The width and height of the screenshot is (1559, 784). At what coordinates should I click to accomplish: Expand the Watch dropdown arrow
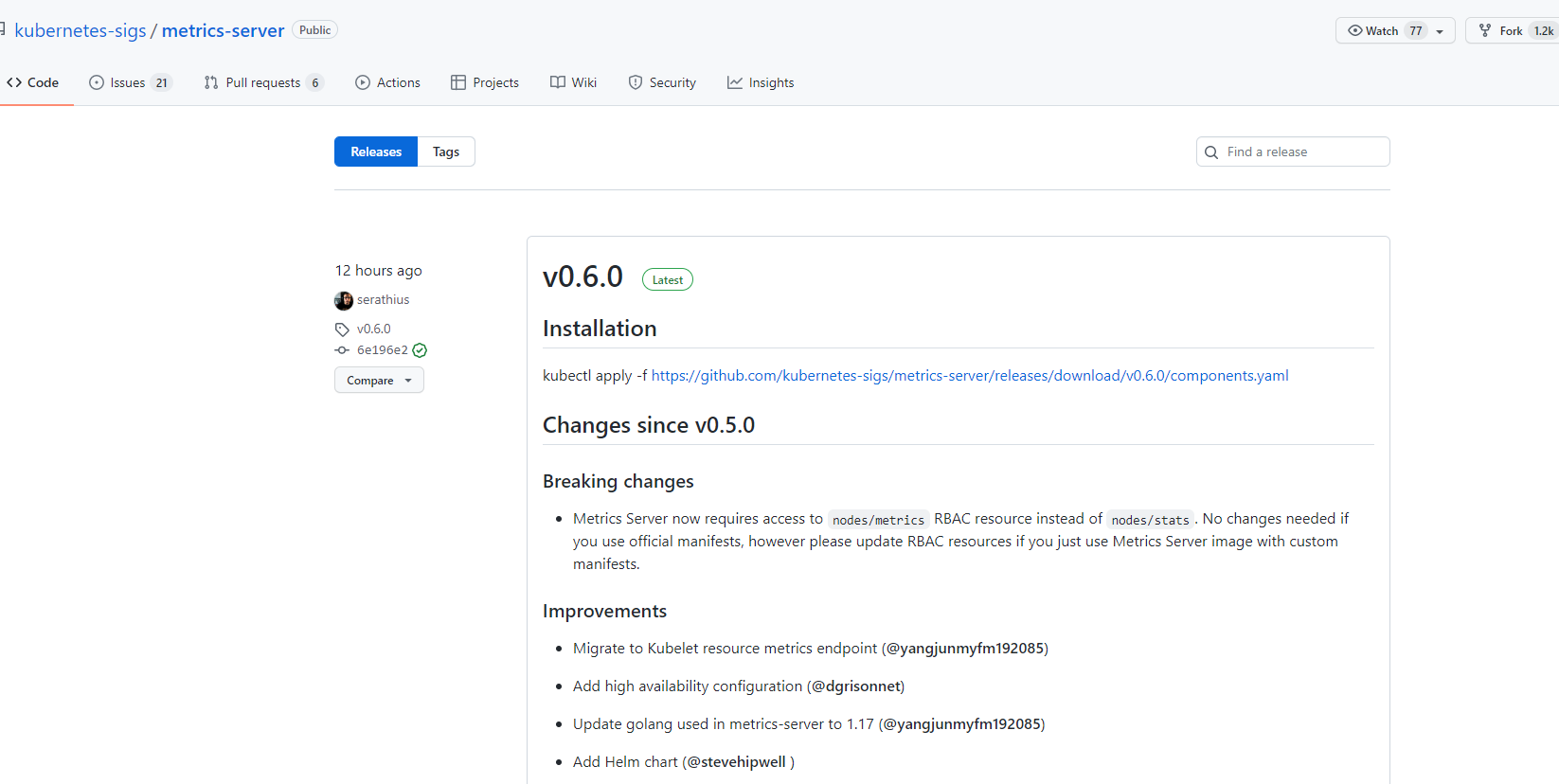tap(1440, 31)
